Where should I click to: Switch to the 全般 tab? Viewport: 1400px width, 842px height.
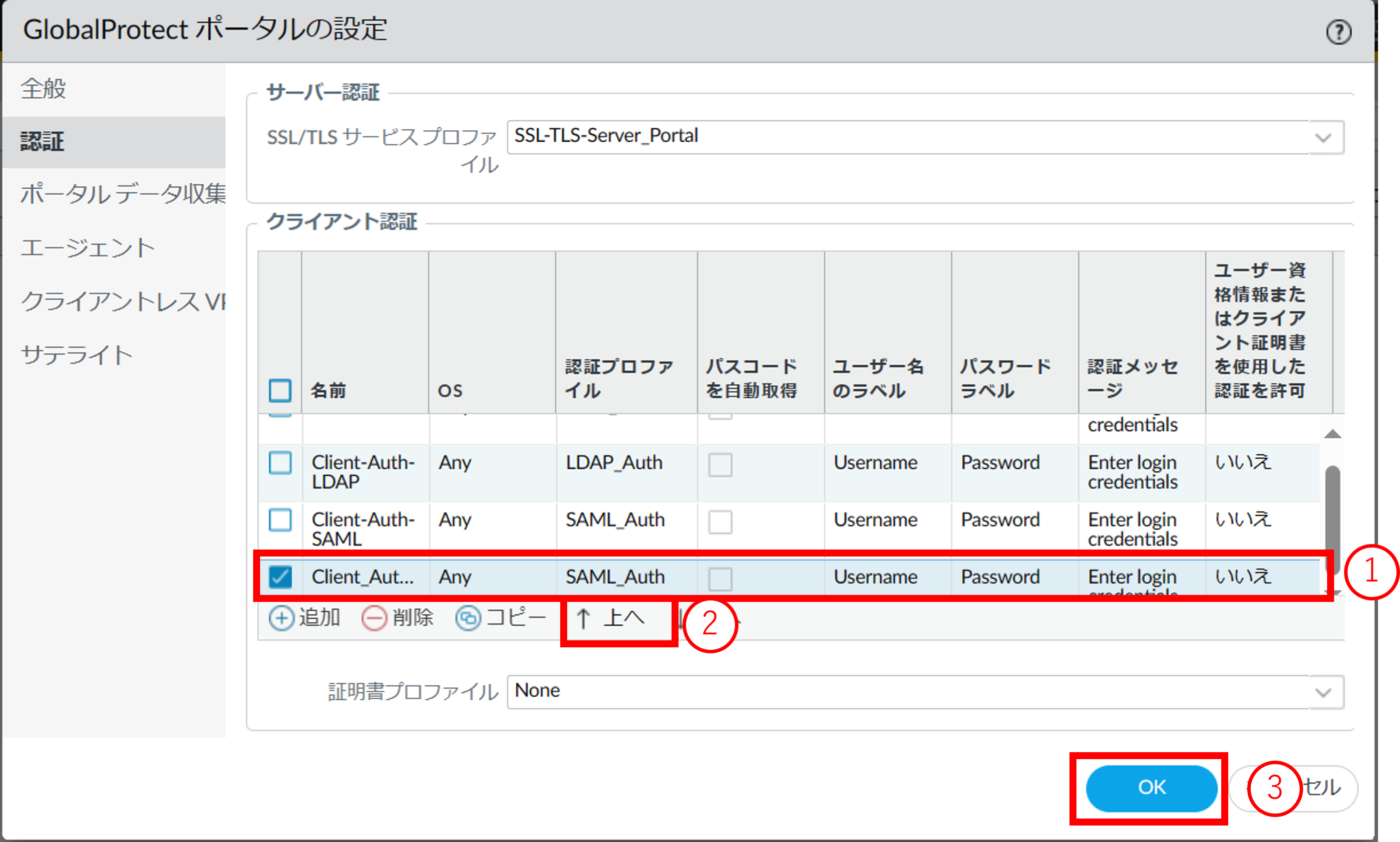click(44, 88)
